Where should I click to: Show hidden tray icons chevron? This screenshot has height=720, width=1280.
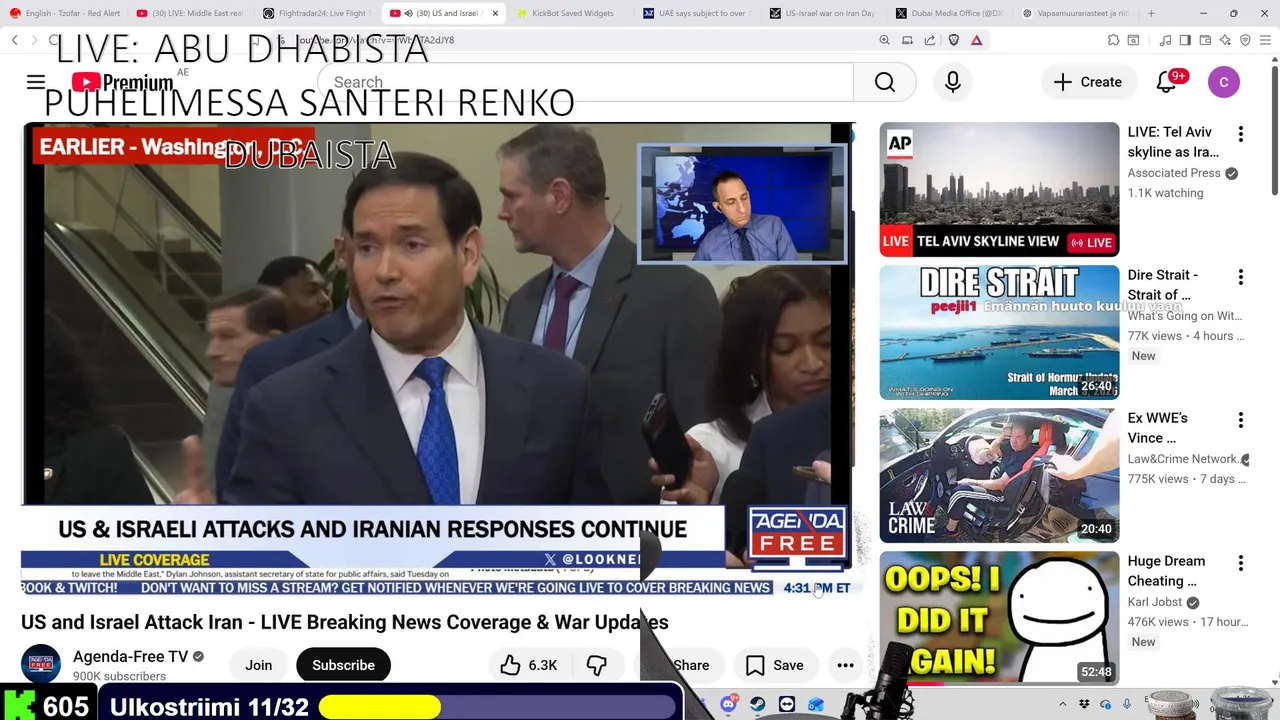1065,705
